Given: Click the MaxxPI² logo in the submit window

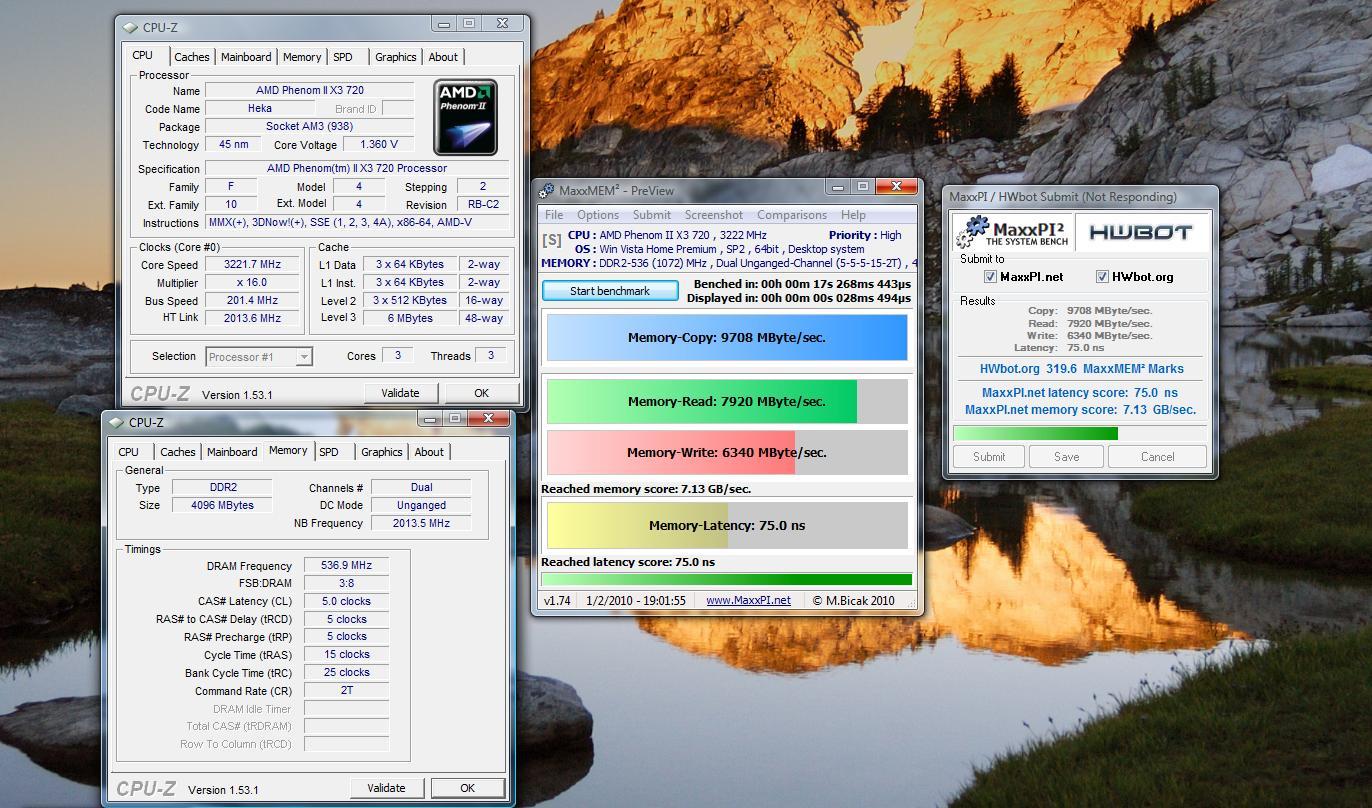Looking at the screenshot, I should [x=1012, y=232].
